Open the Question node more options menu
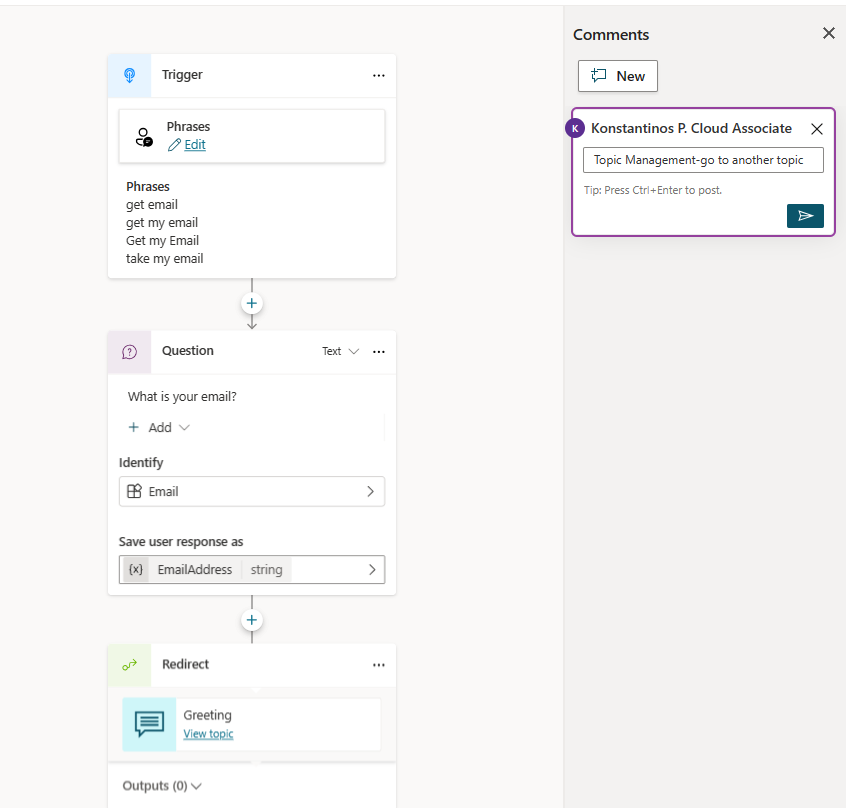This screenshot has width=846, height=808. coord(378,352)
